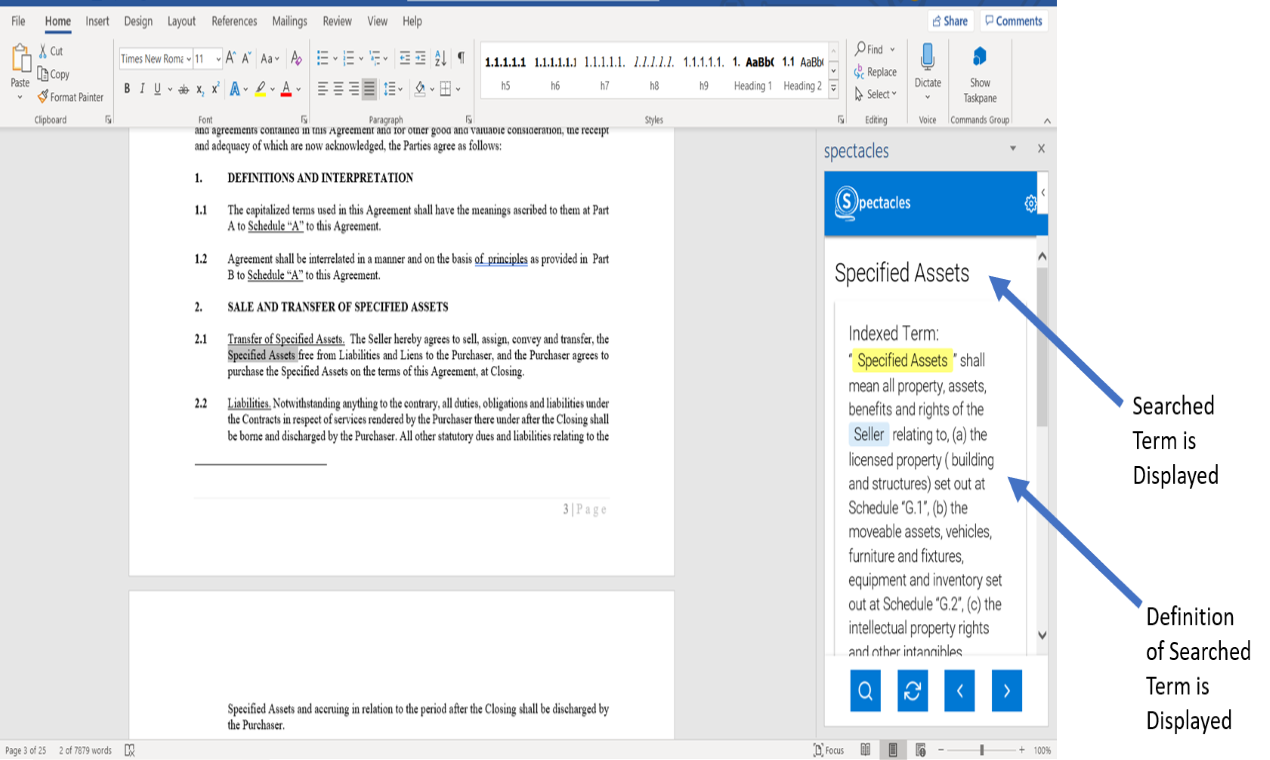Adjust the zoom slider handle
Image resolution: width=1270 pixels, height=760 pixels.
982,750
